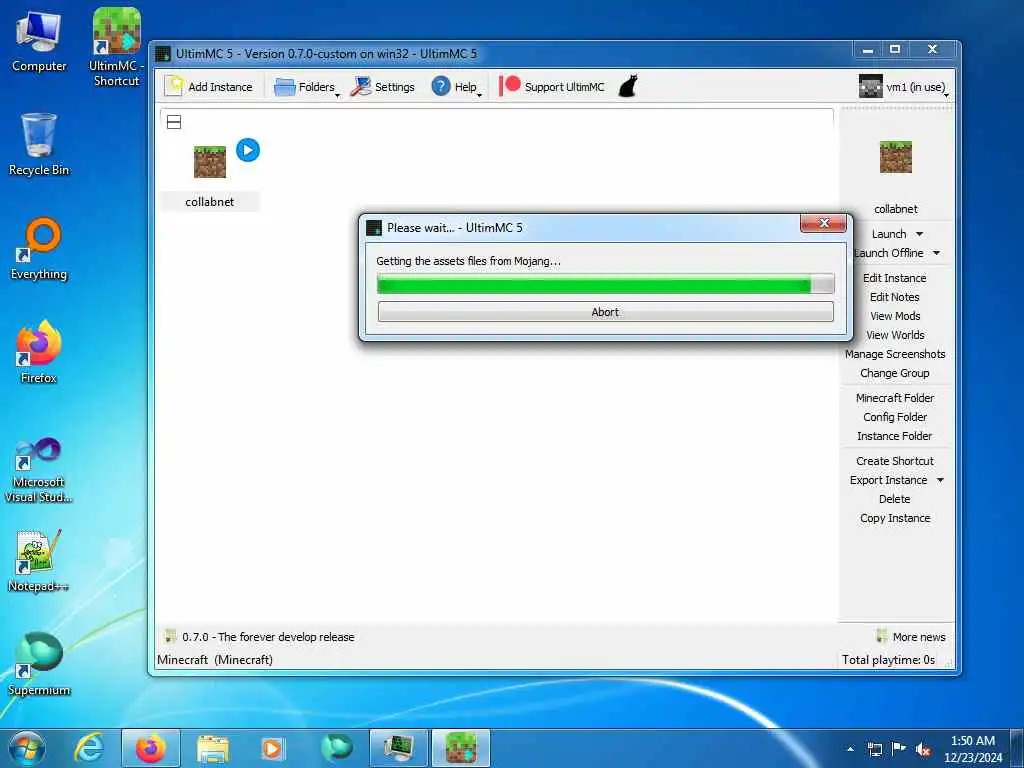
Task: Click the Supermium taskbar icon
Action: 337,748
